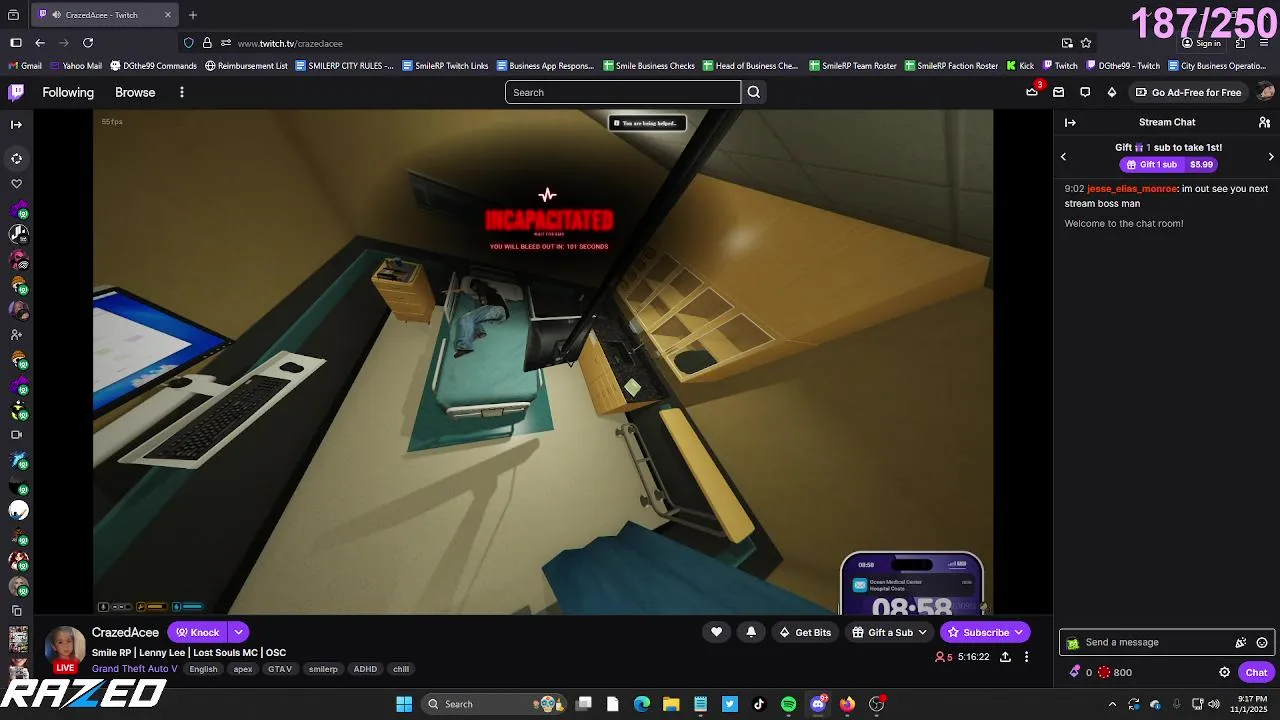Click the Get Bits diamond icon in top bar
1280x720 pixels.
(1111, 92)
